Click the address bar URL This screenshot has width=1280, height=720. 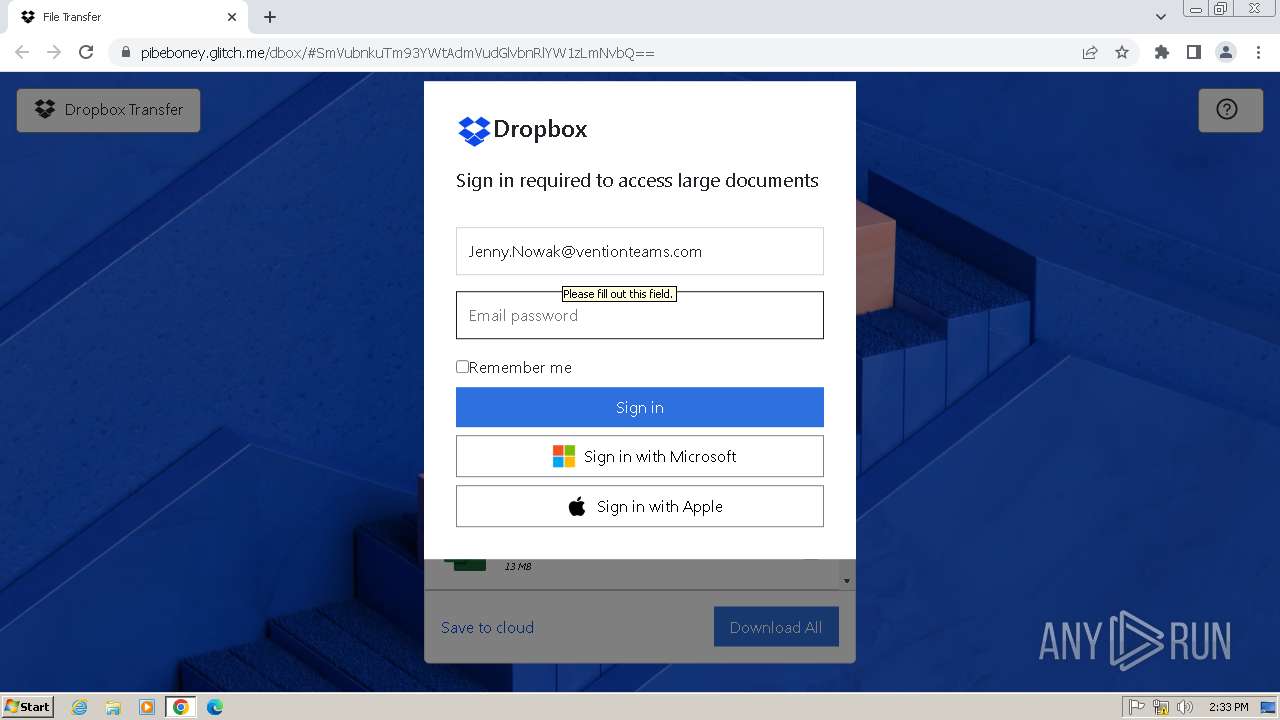[398, 53]
